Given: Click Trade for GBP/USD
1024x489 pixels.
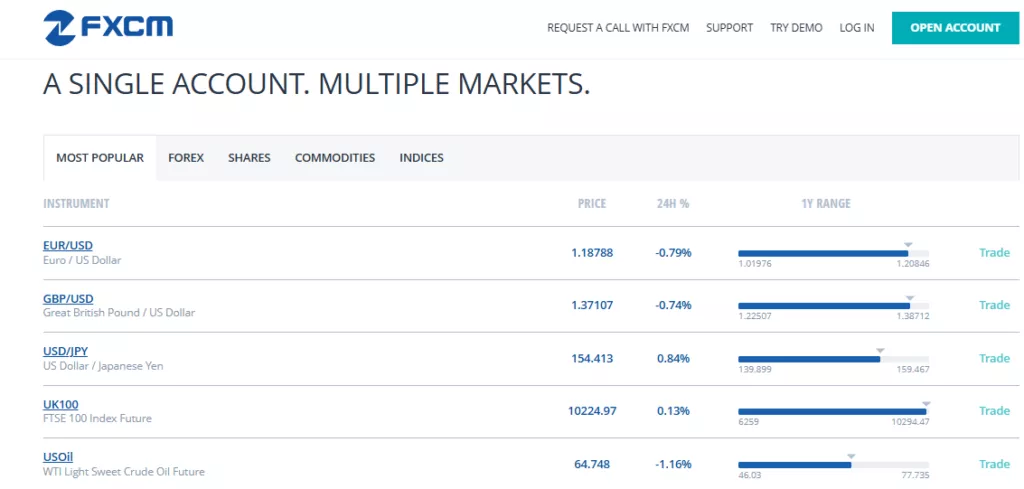Looking at the screenshot, I should 994,305.
